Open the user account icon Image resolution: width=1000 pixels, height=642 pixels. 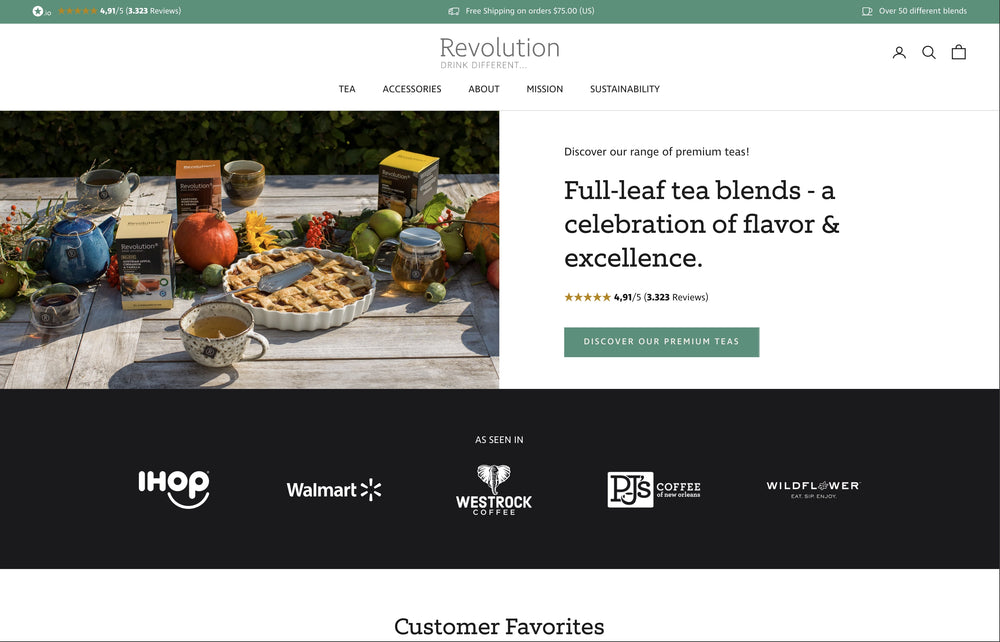899,52
